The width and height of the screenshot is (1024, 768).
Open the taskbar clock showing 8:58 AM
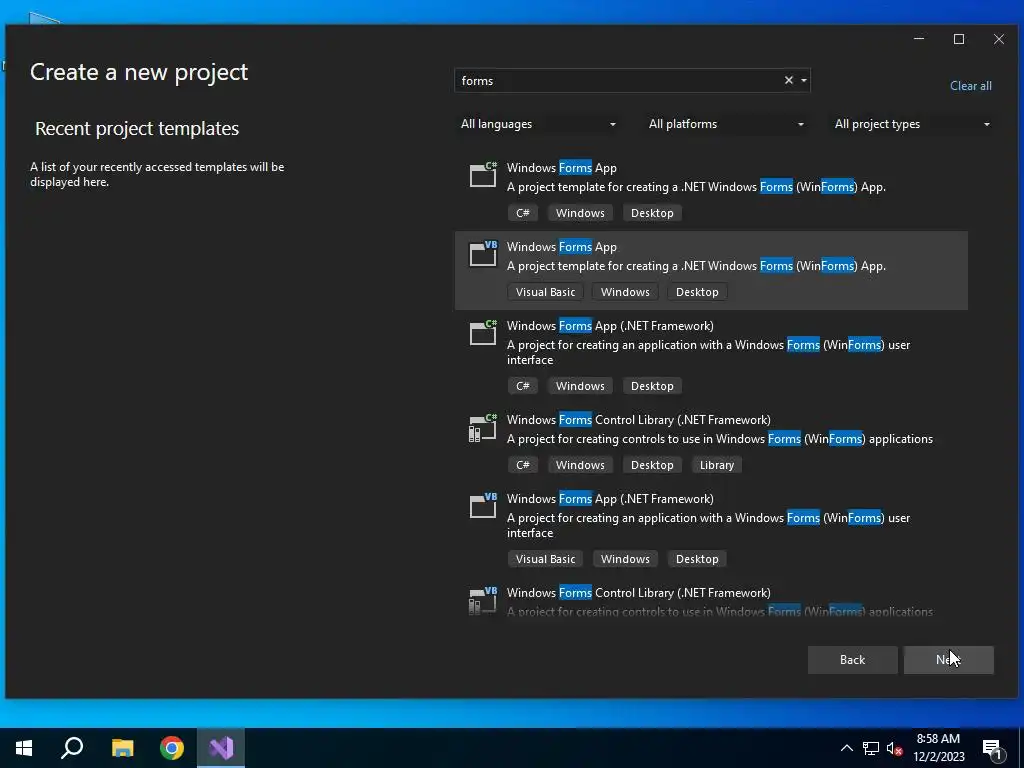coord(938,748)
